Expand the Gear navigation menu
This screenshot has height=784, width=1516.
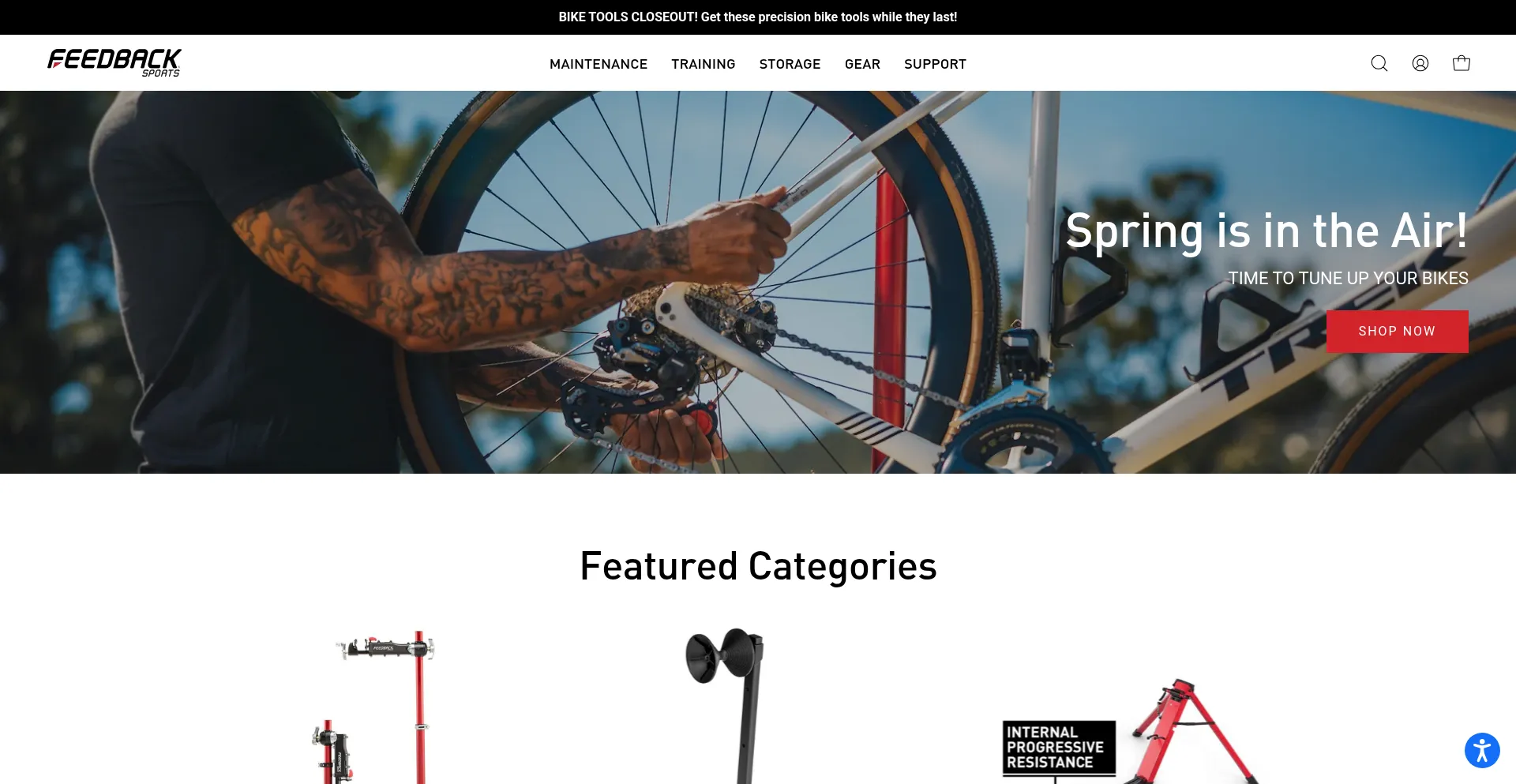862,64
